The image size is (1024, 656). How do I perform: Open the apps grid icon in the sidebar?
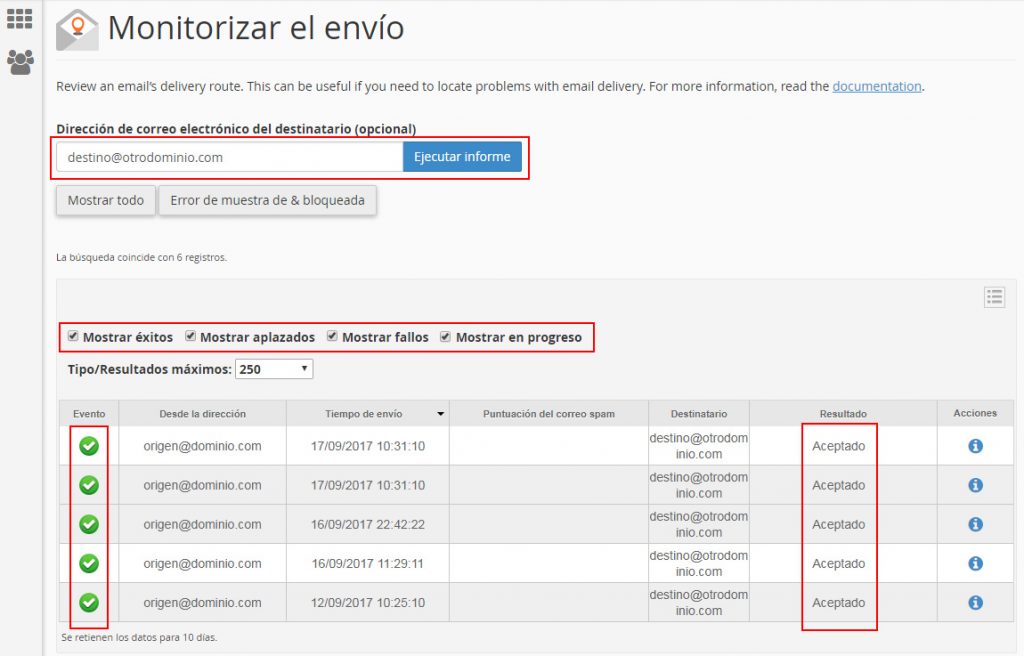tap(18, 18)
